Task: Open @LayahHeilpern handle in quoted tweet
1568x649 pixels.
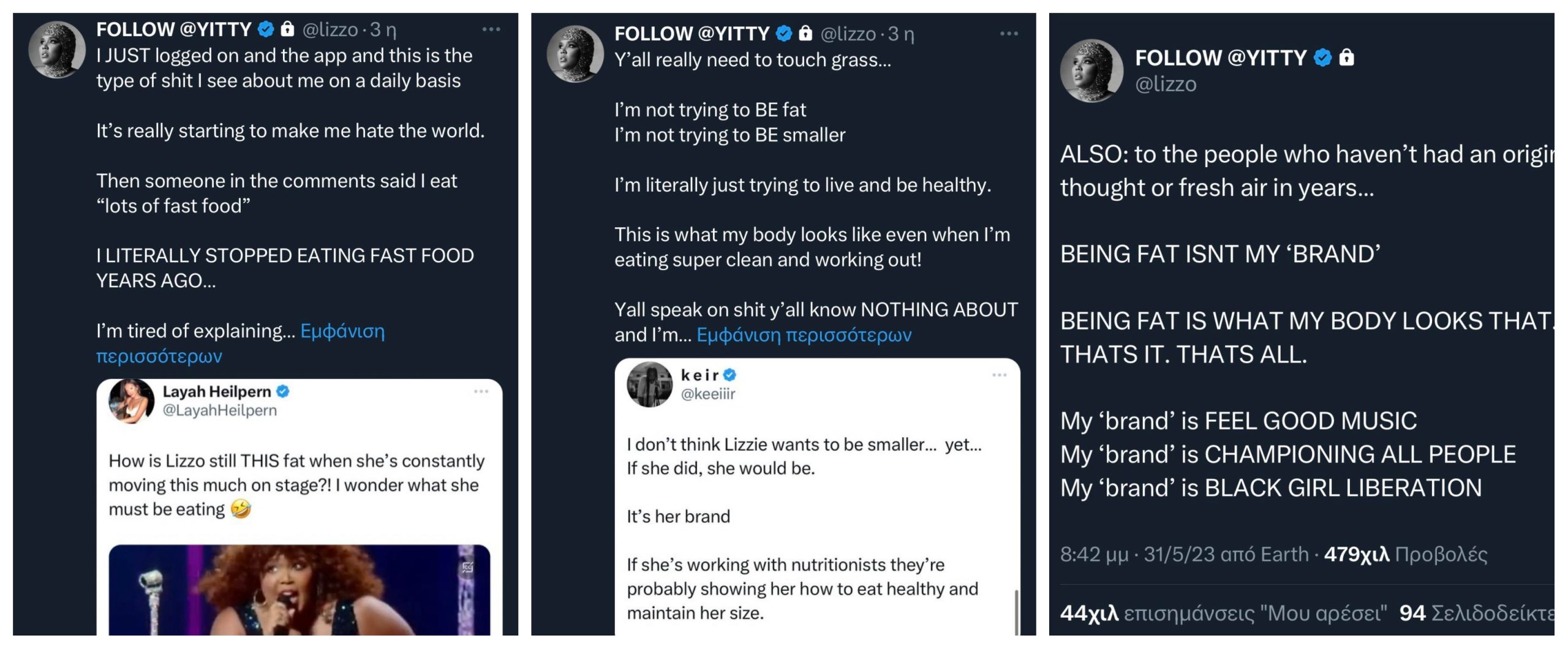Action: 219,410
